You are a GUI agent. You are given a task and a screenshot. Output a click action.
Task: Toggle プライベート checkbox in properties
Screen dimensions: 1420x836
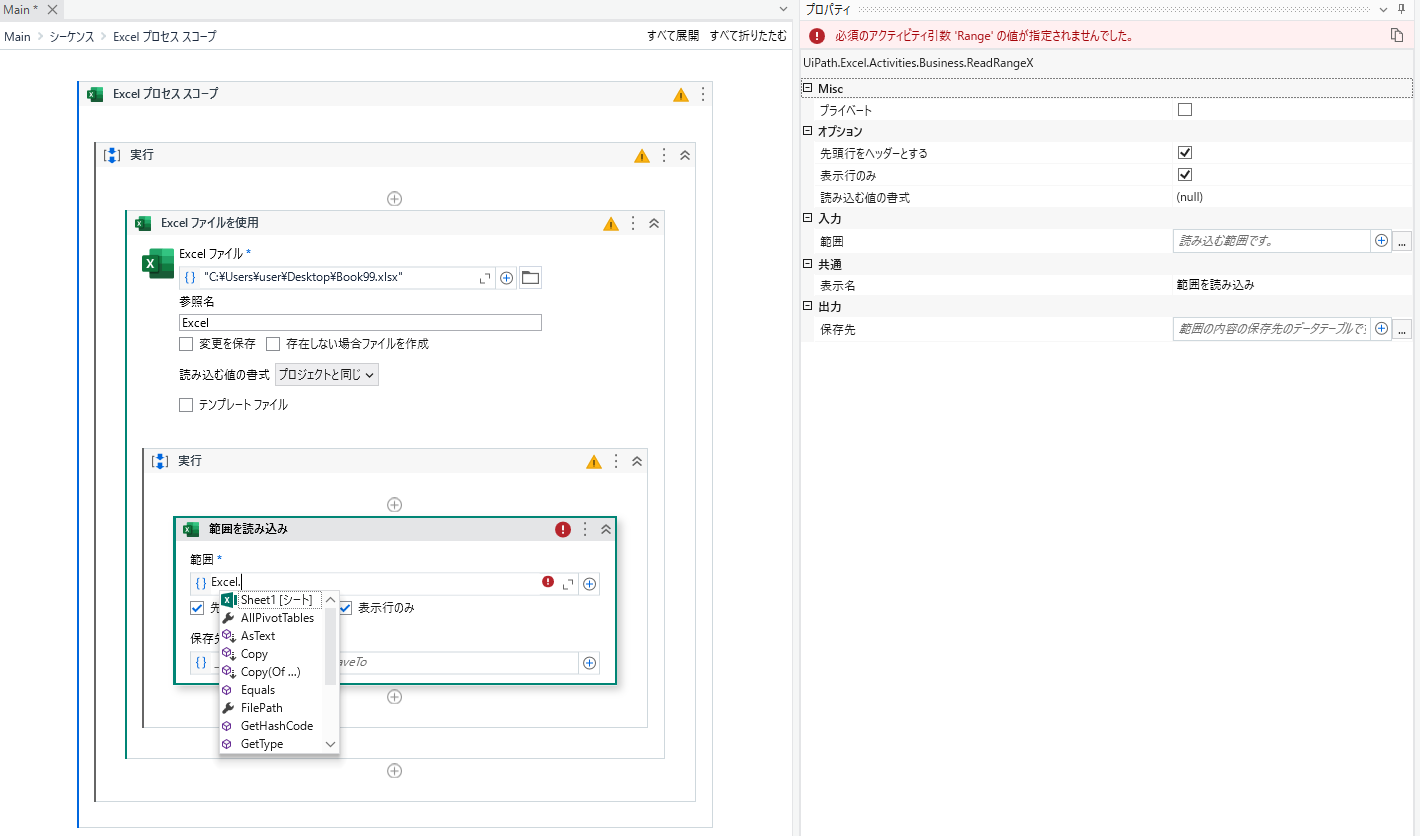click(1185, 109)
